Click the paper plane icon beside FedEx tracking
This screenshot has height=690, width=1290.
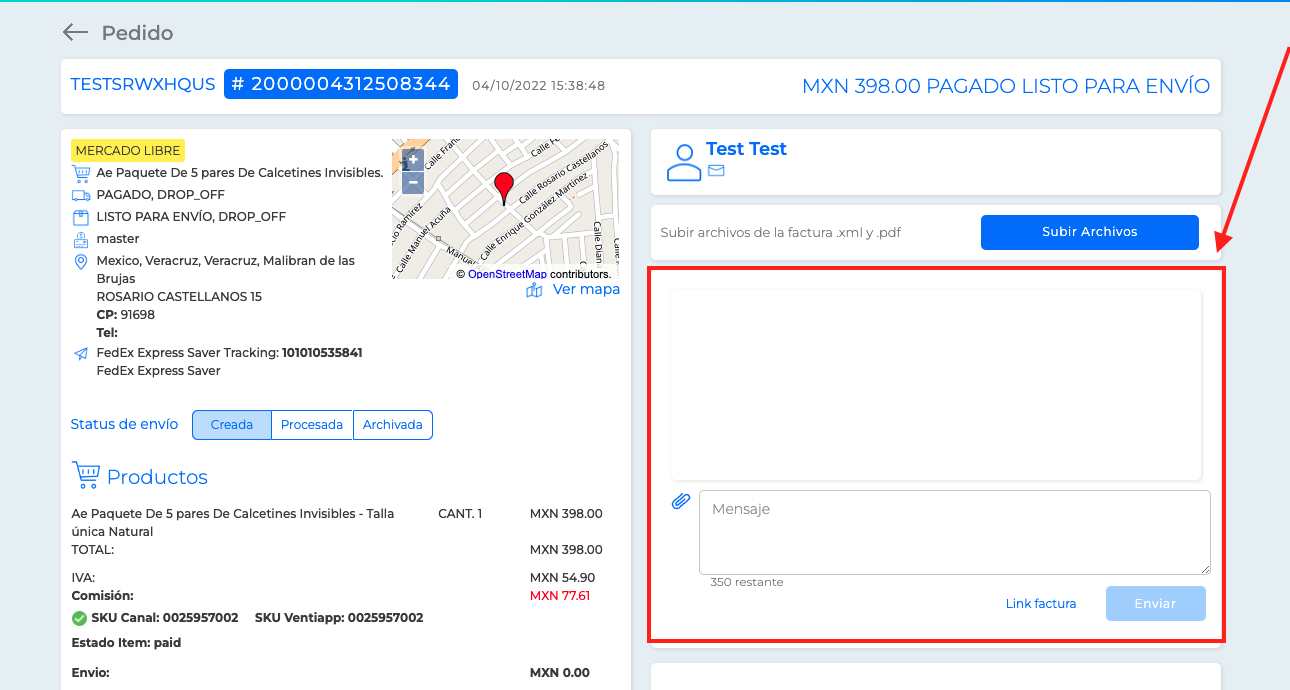point(81,353)
